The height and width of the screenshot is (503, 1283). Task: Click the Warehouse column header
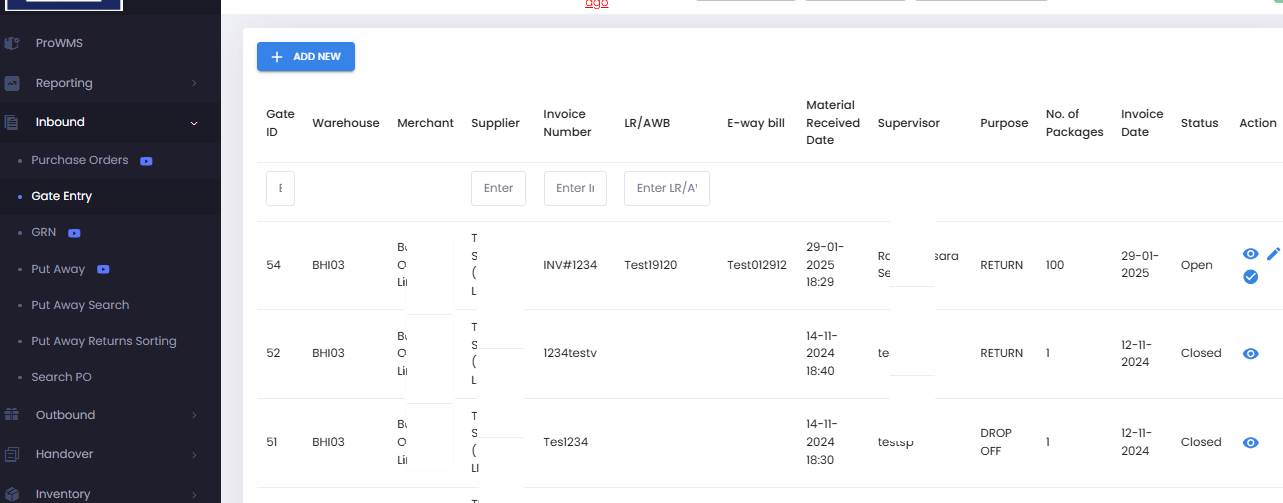[346, 123]
